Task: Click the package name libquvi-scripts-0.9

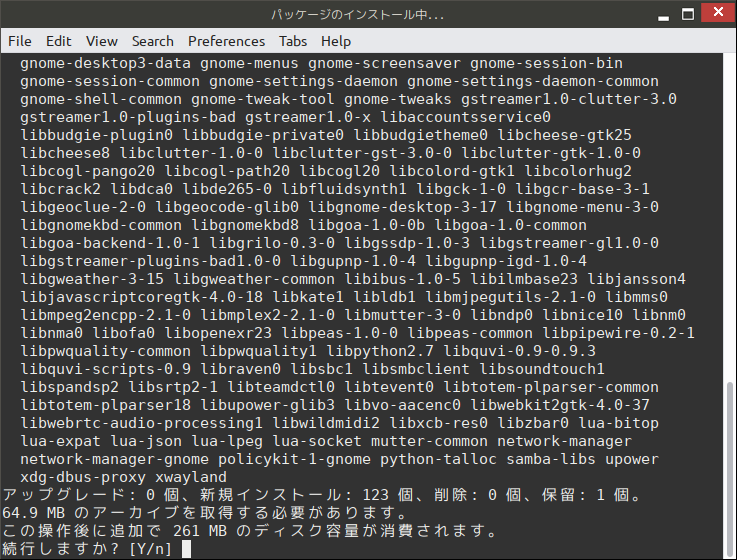Action: click(x=105, y=369)
